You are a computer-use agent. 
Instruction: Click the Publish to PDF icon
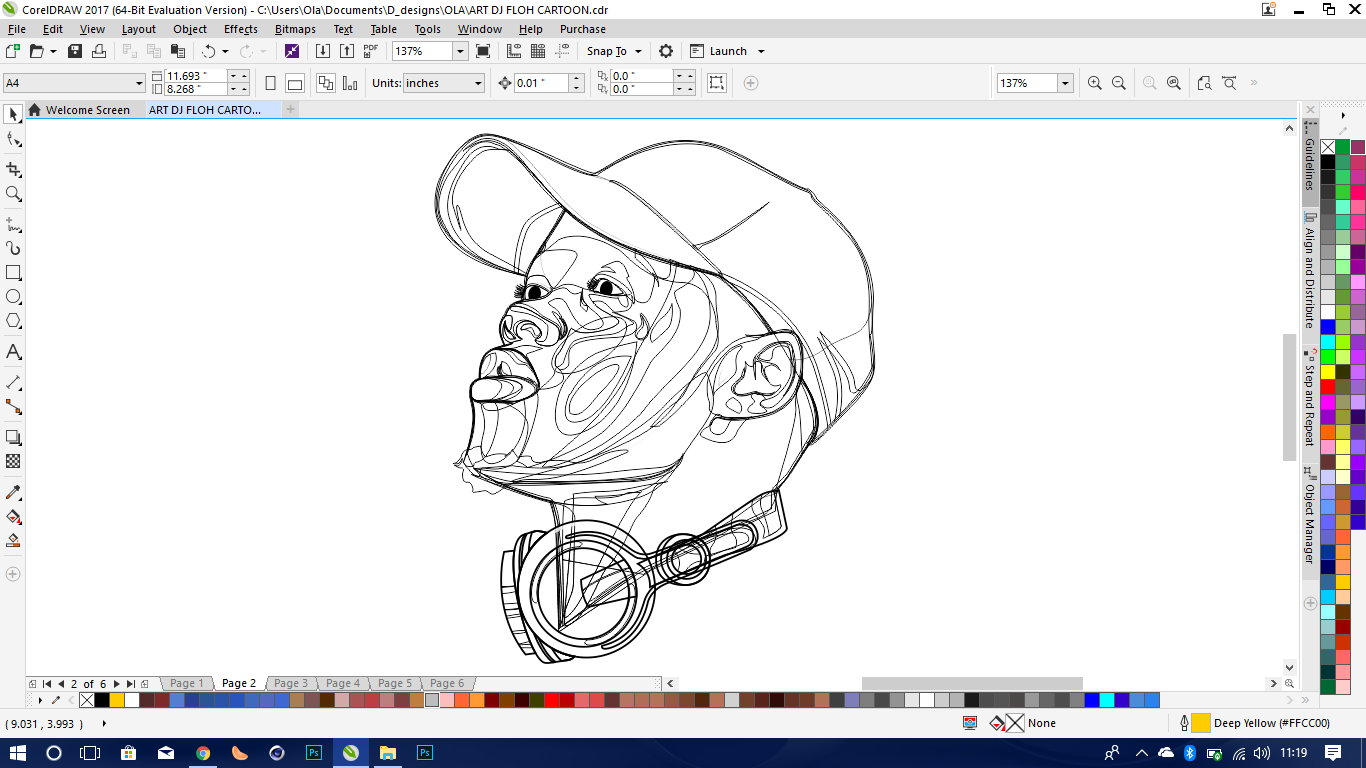tap(371, 51)
